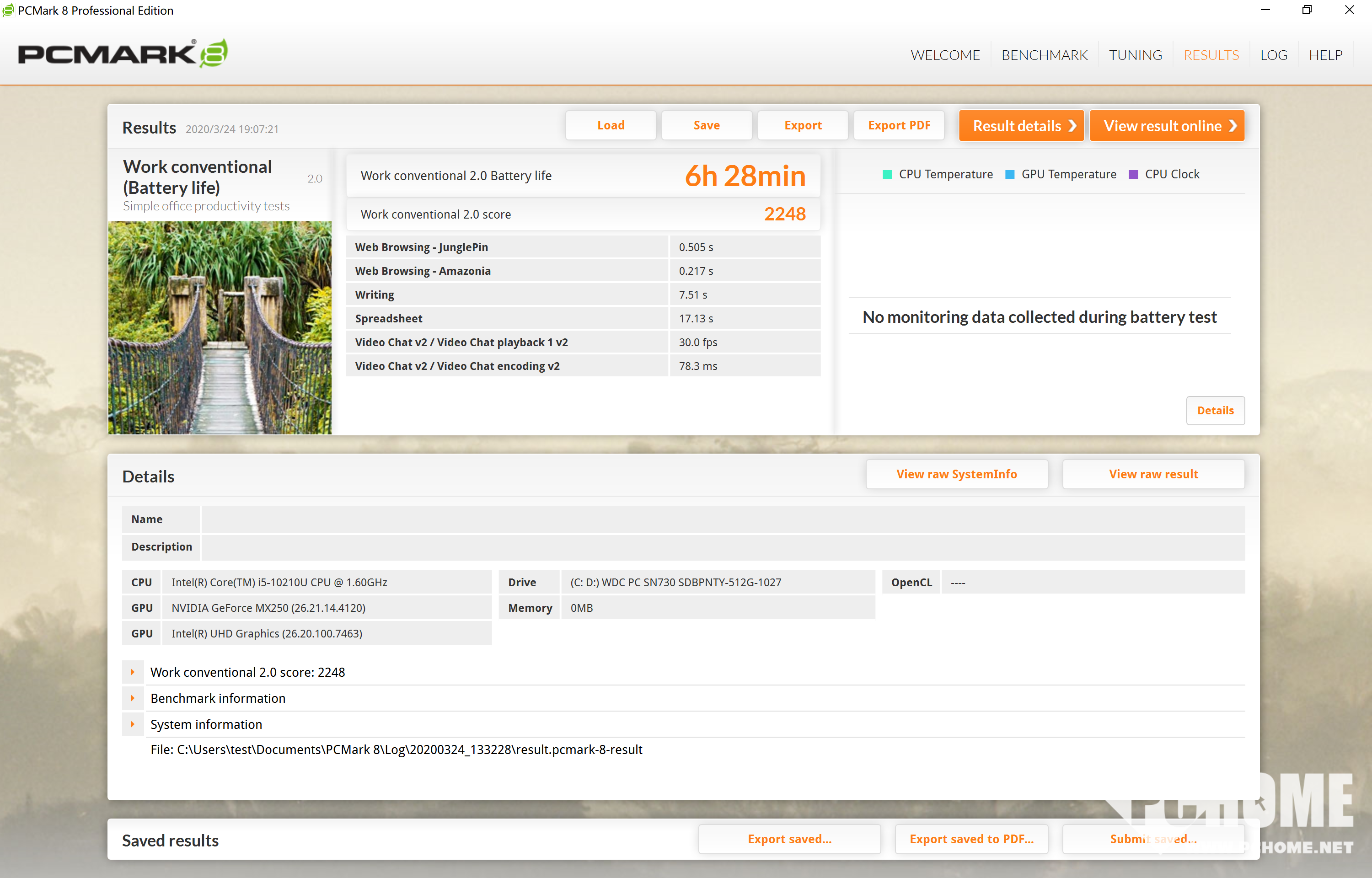Open the TUNING tab
This screenshot has height=878, width=1372.
1136,55
